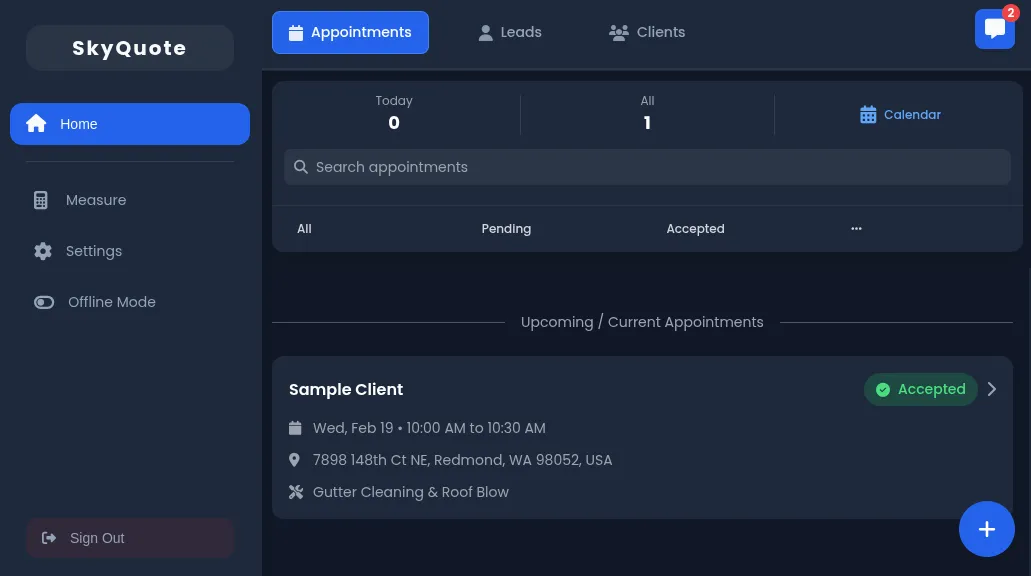
Task: Click the Accepted status badge
Action: point(921,389)
